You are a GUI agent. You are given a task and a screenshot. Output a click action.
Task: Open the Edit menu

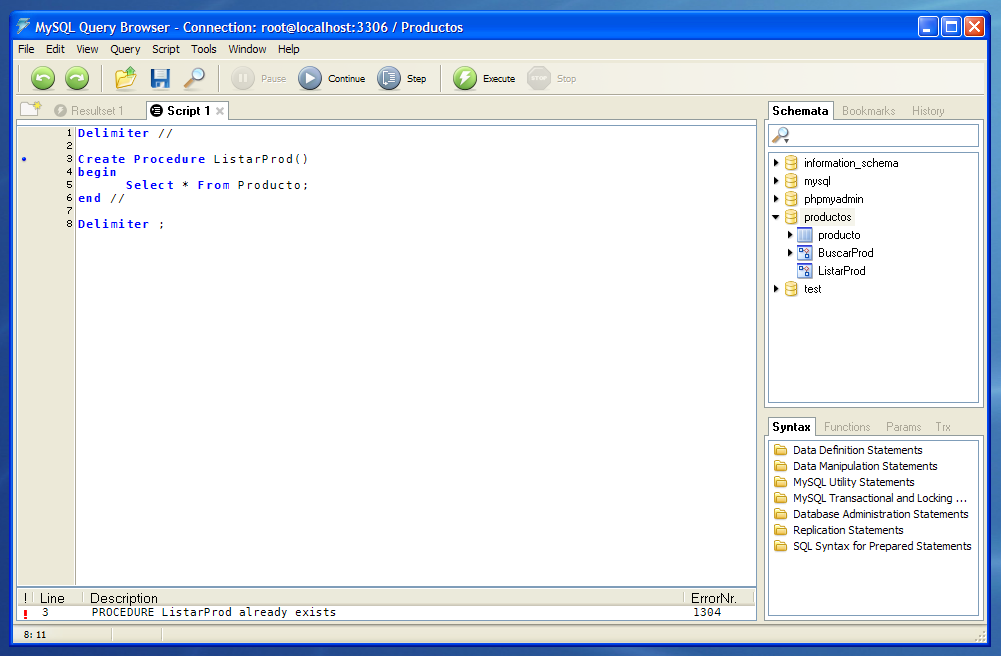[55, 49]
